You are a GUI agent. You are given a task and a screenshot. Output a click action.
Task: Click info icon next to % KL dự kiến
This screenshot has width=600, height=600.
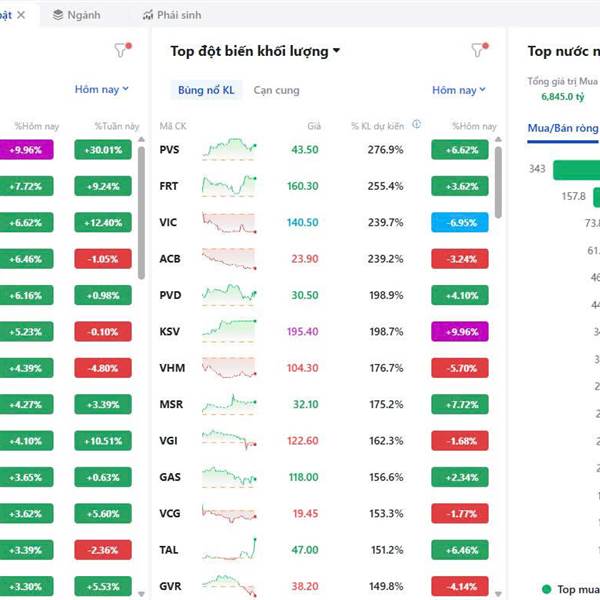coord(416,124)
